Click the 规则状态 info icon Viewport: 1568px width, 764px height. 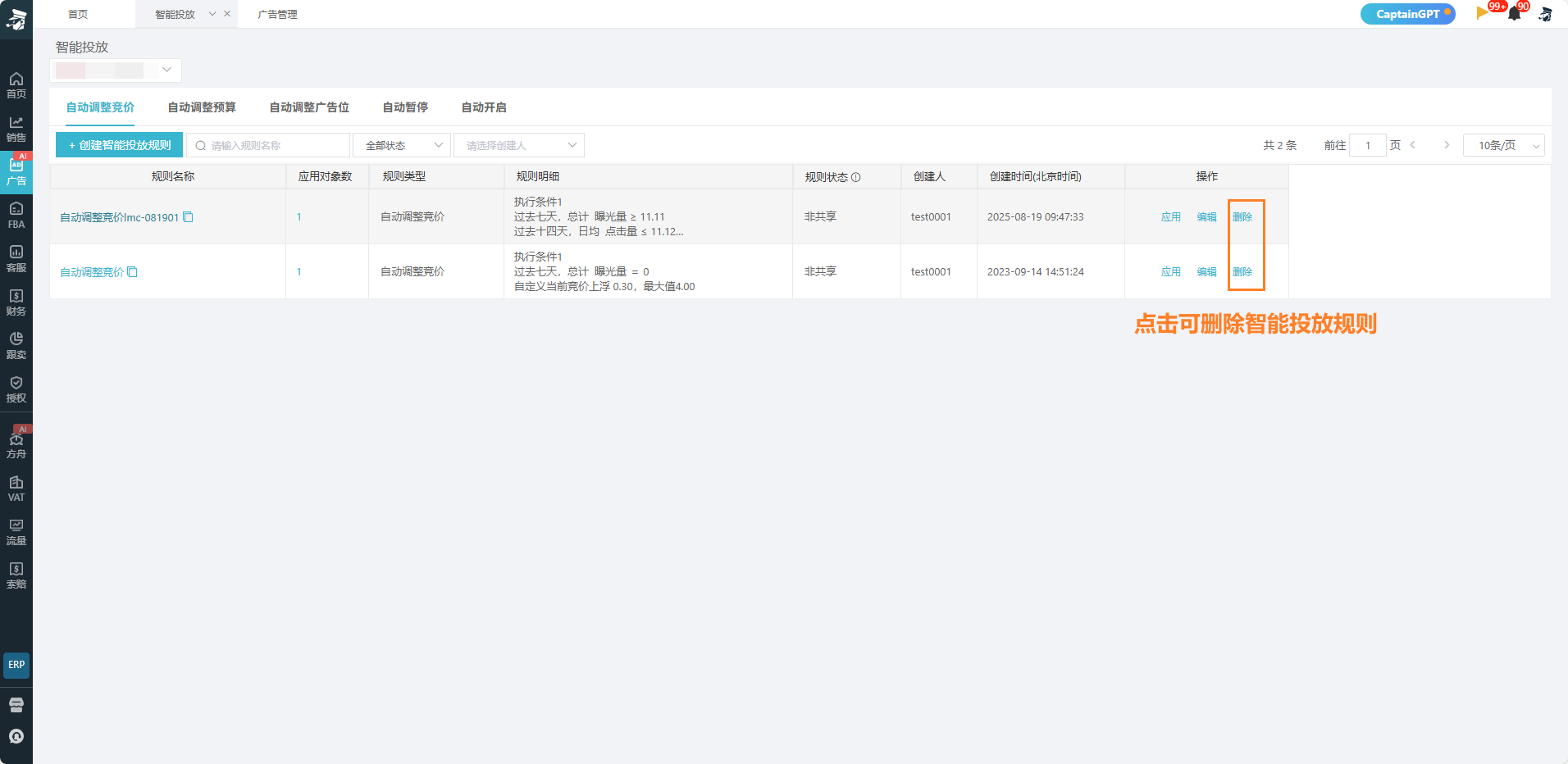(856, 177)
